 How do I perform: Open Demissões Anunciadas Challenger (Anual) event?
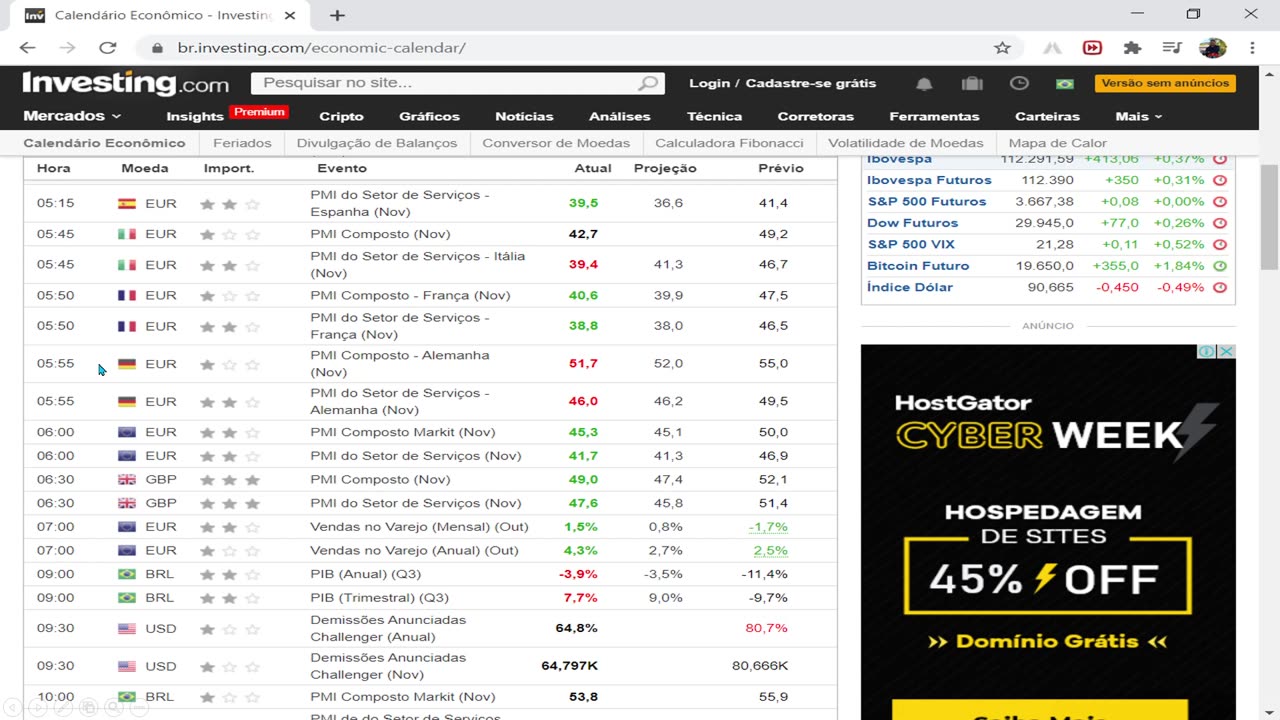click(x=388, y=629)
